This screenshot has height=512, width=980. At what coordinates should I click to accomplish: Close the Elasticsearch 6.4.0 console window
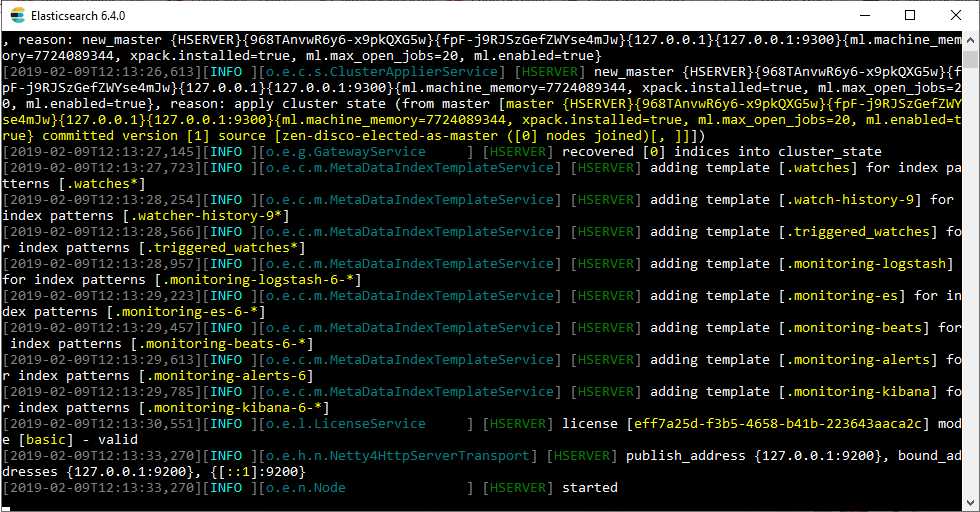tap(956, 15)
